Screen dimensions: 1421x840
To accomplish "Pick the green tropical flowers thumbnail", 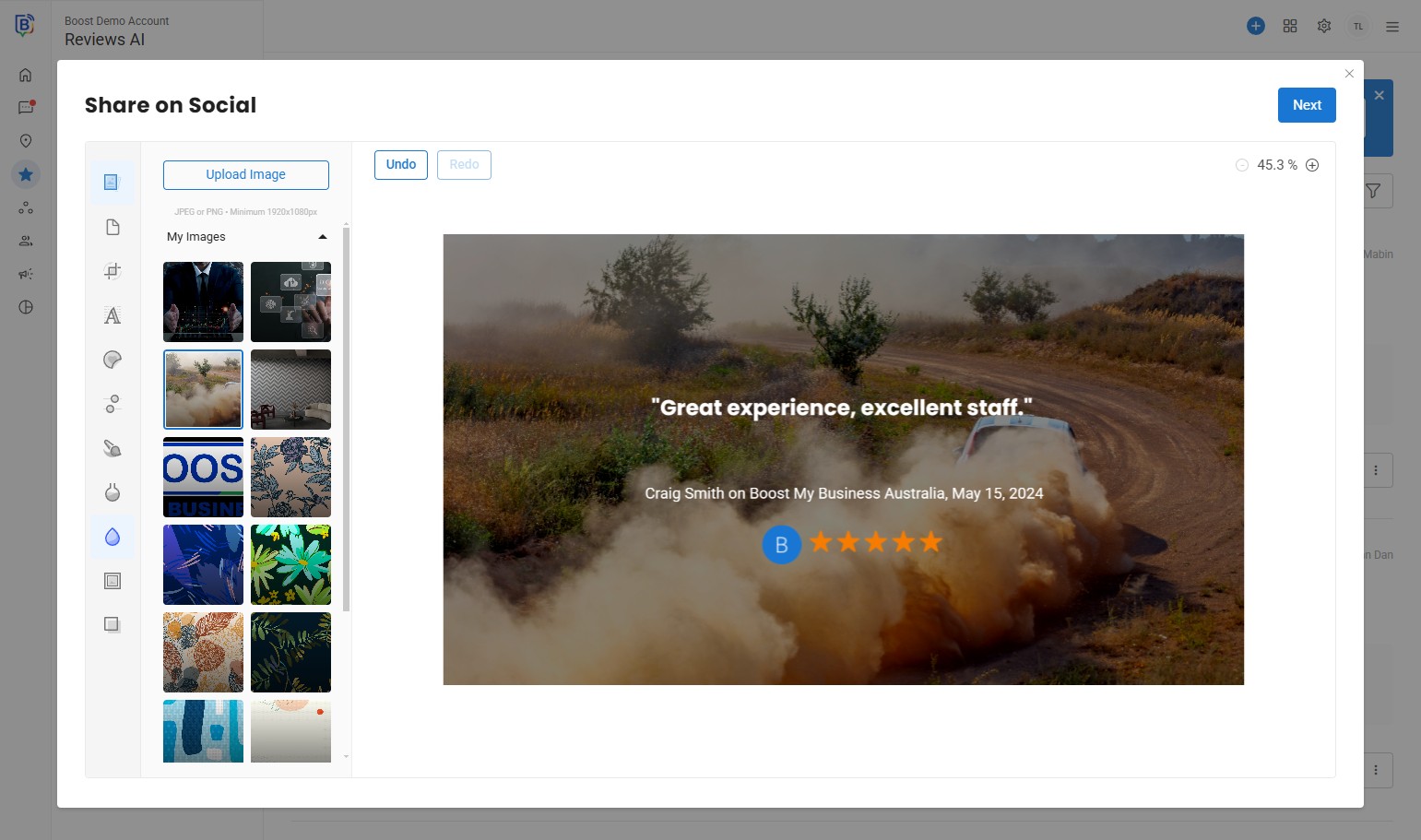I will (290, 564).
